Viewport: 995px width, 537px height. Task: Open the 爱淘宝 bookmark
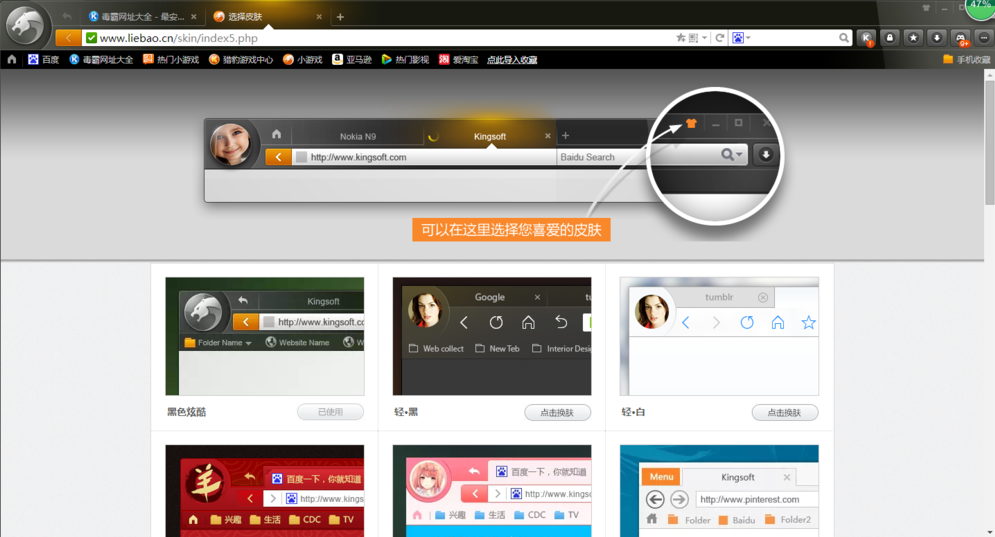point(458,60)
